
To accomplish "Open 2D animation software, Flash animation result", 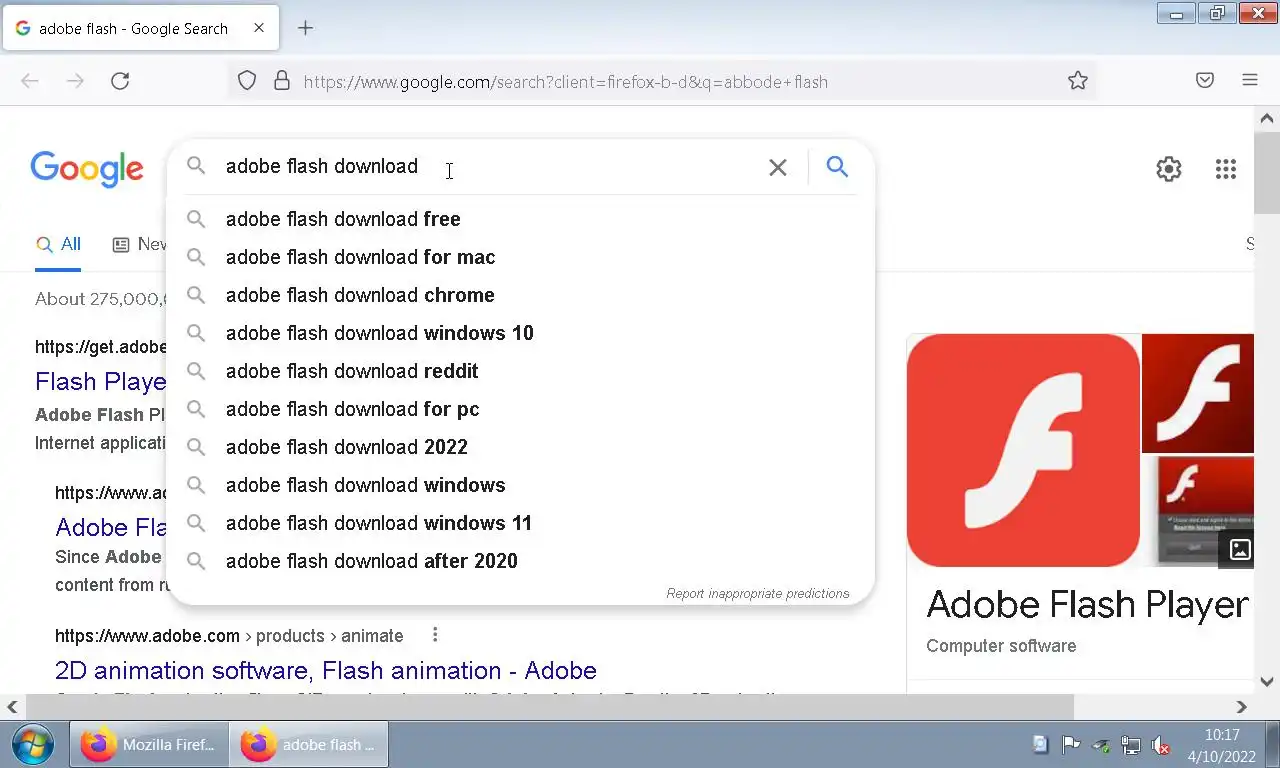I will [326, 670].
